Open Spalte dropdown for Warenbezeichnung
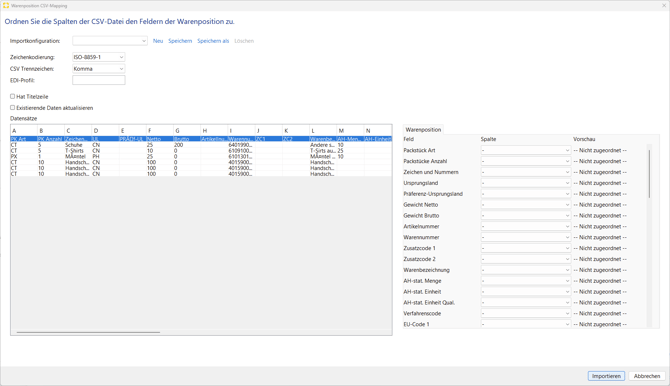Screen dimensions: 670x386 click(x=526, y=270)
